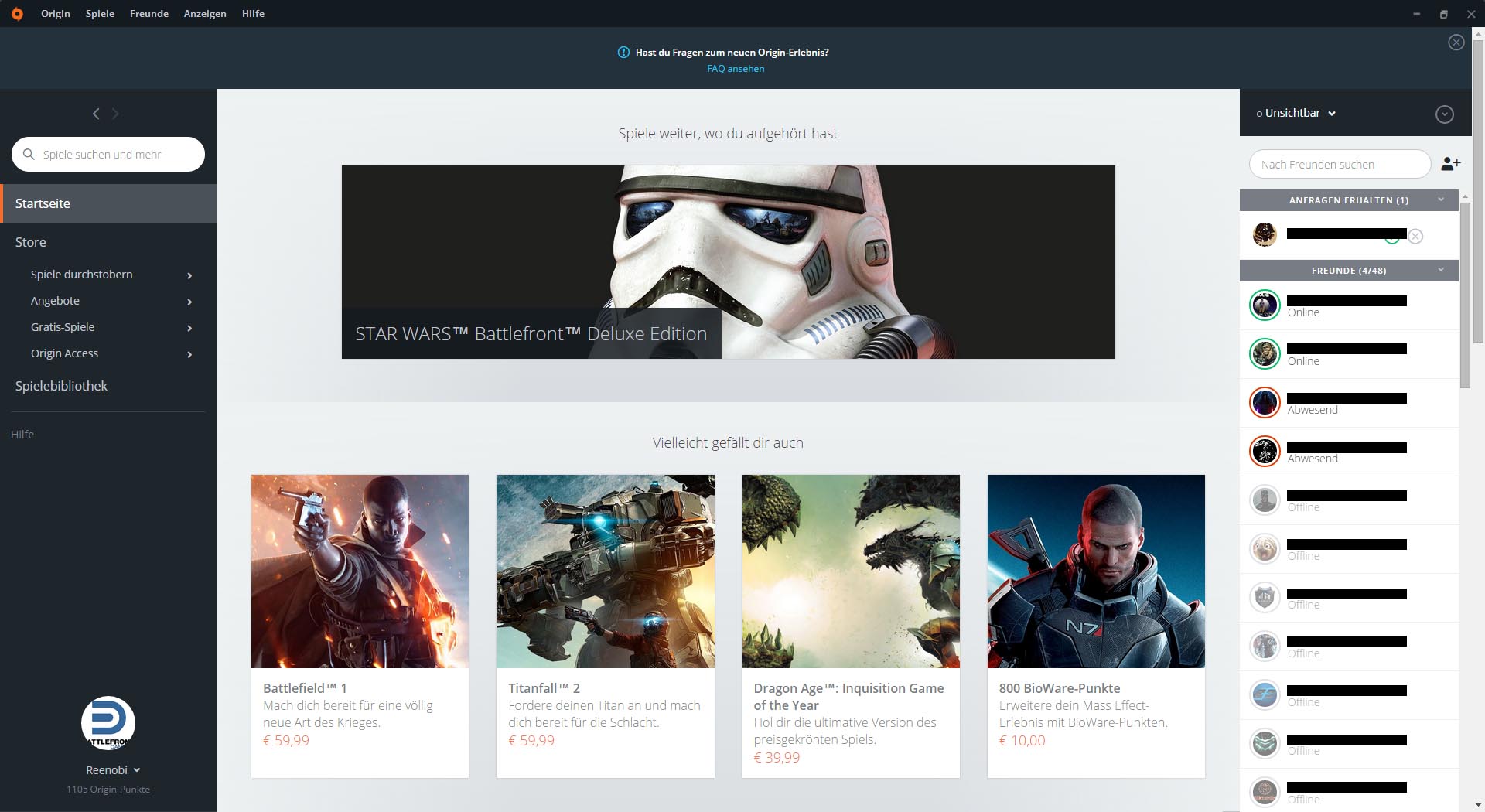Click the € 39,99 price
This screenshot has width=1485, height=812.
[x=777, y=758]
